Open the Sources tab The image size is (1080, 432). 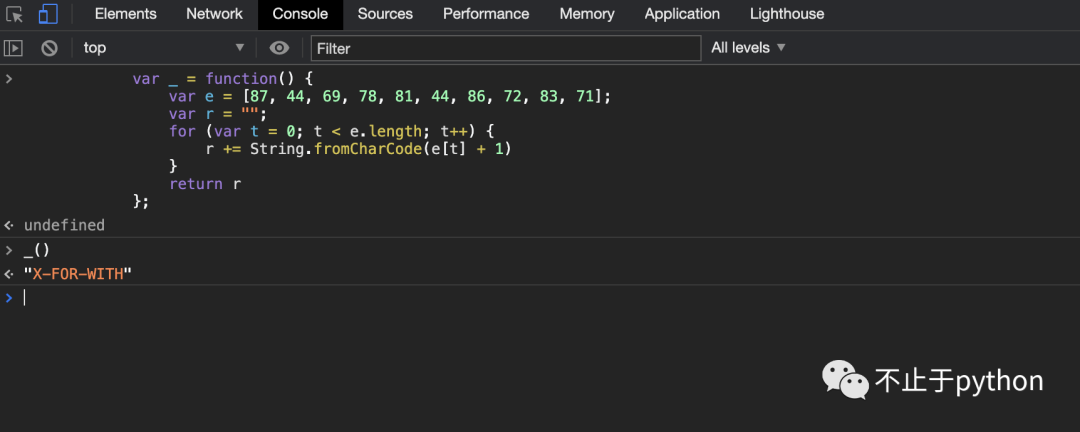click(x=385, y=14)
